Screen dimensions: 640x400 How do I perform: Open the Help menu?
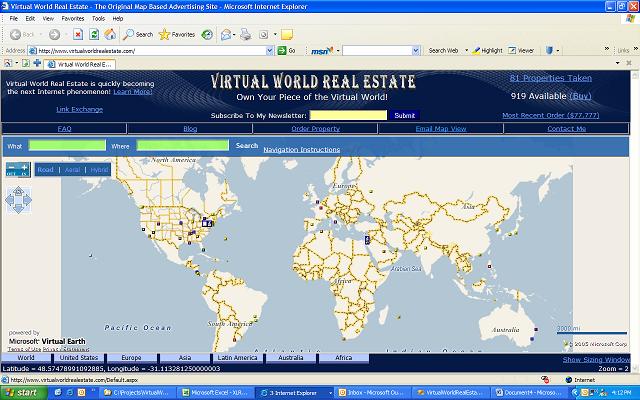pyautogui.click(x=118, y=18)
